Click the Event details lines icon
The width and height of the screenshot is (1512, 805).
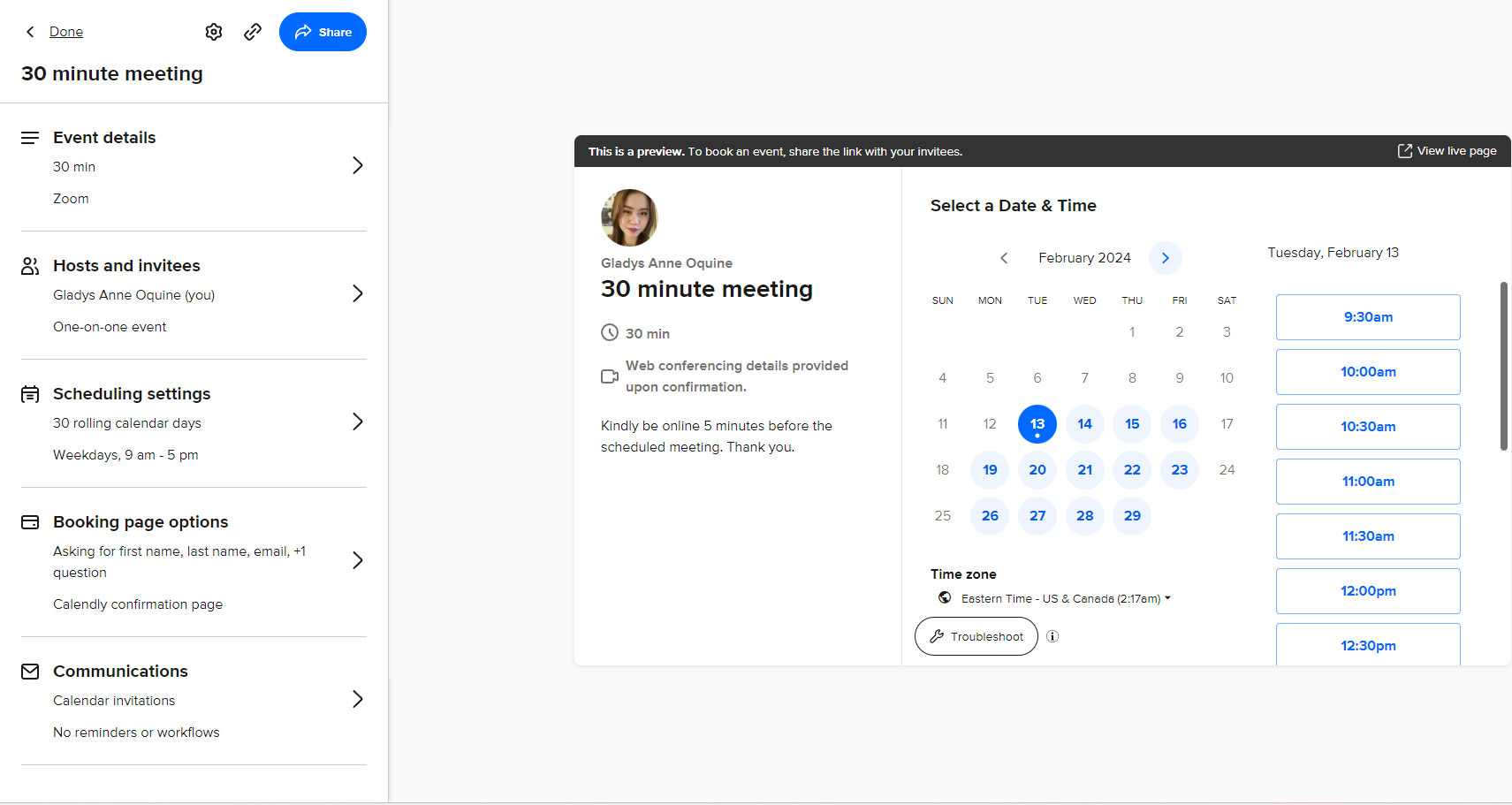click(x=30, y=138)
